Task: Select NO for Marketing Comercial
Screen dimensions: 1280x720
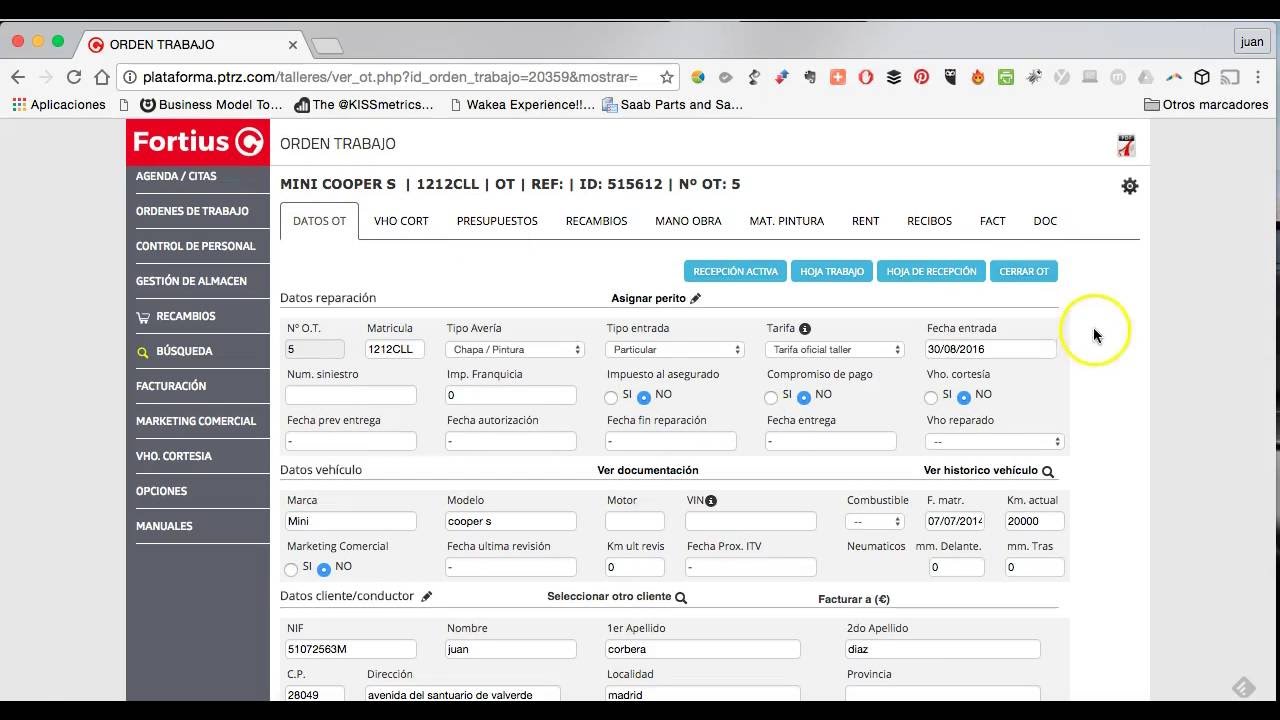Action: click(x=324, y=569)
